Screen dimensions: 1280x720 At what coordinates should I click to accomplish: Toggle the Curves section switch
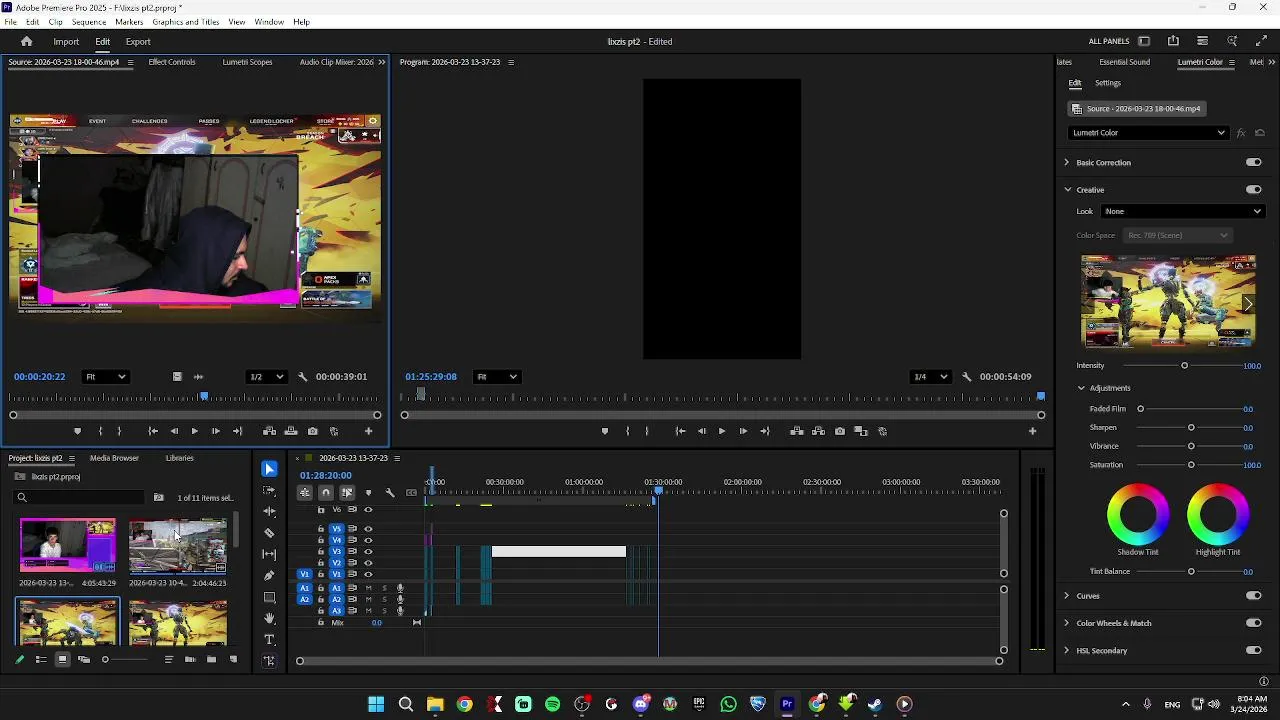tap(1253, 595)
